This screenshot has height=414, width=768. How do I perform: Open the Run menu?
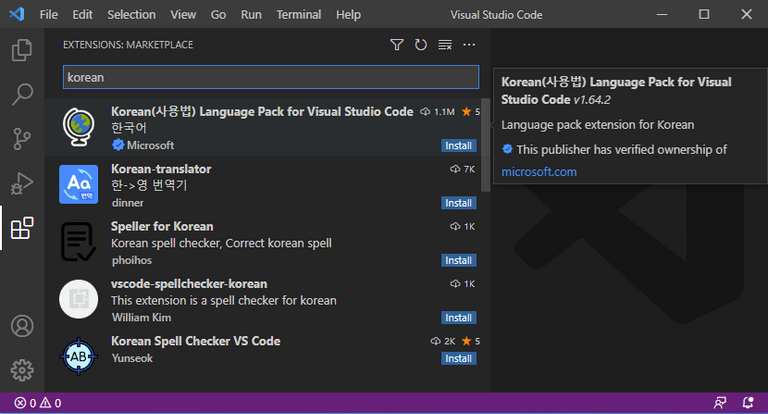click(251, 15)
